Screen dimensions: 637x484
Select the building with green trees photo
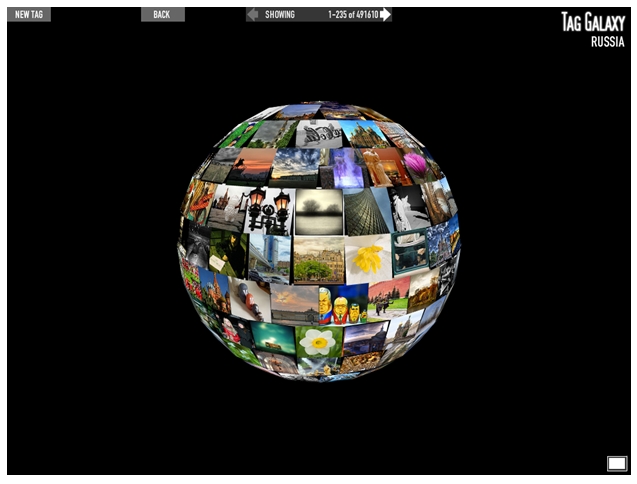pyautogui.click(x=319, y=259)
